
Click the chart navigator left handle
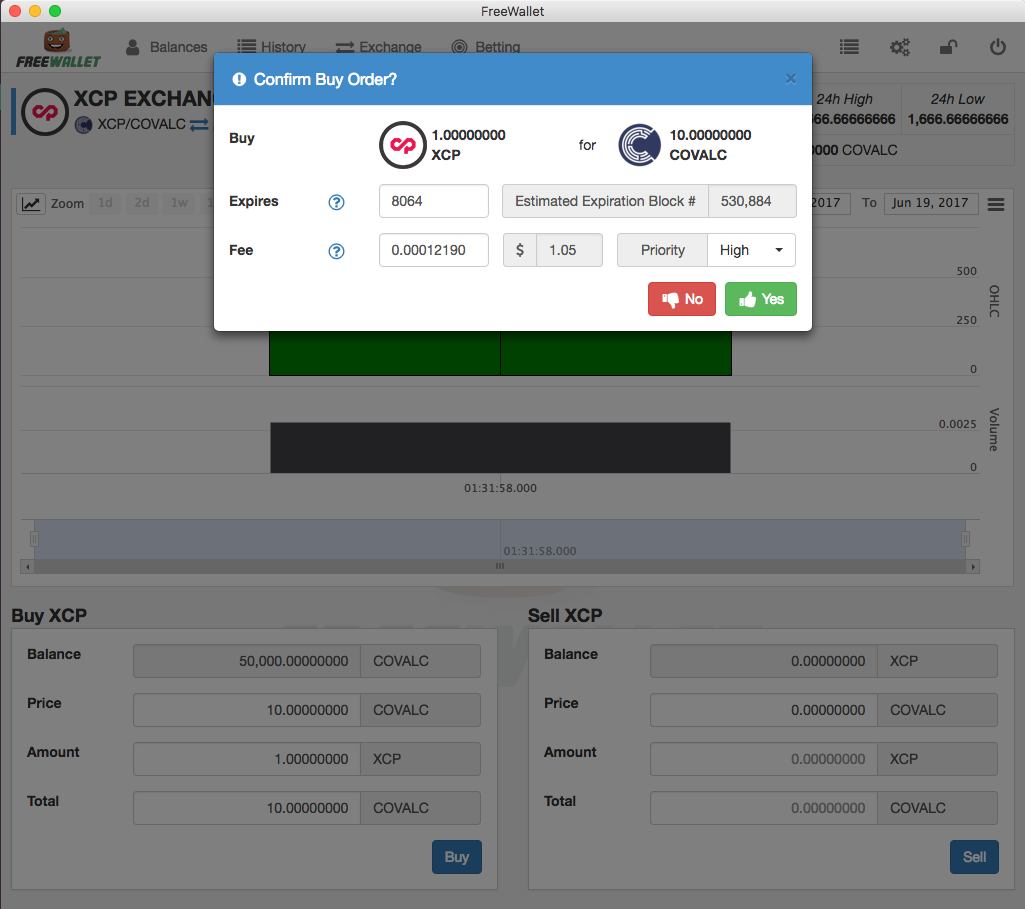34,539
